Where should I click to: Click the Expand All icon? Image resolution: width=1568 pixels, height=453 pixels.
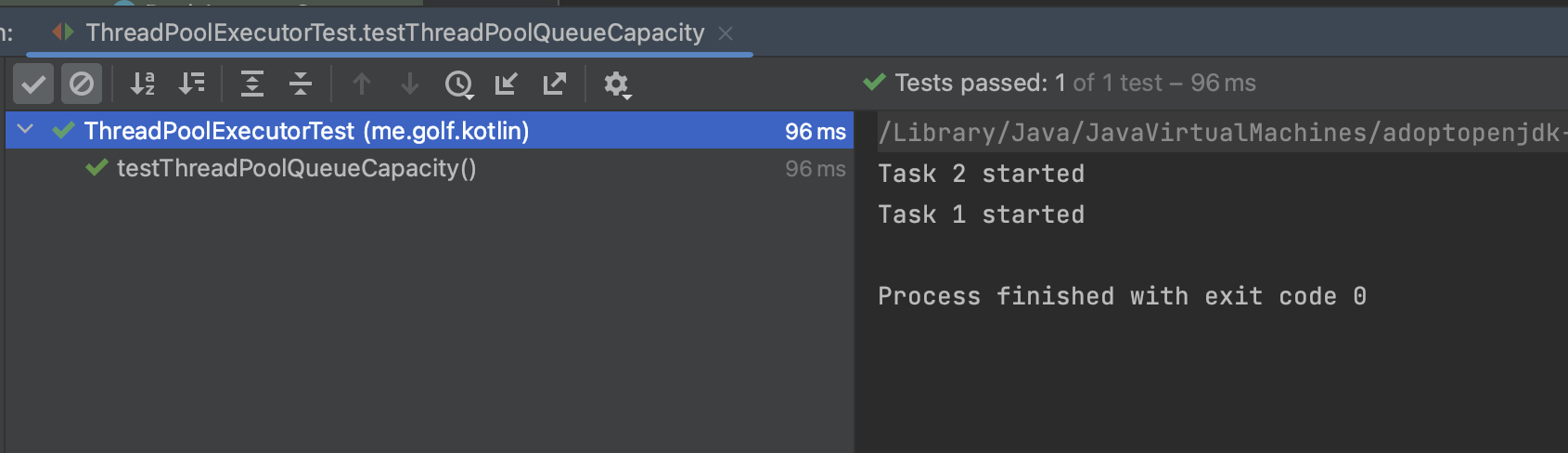tap(252, 84)
